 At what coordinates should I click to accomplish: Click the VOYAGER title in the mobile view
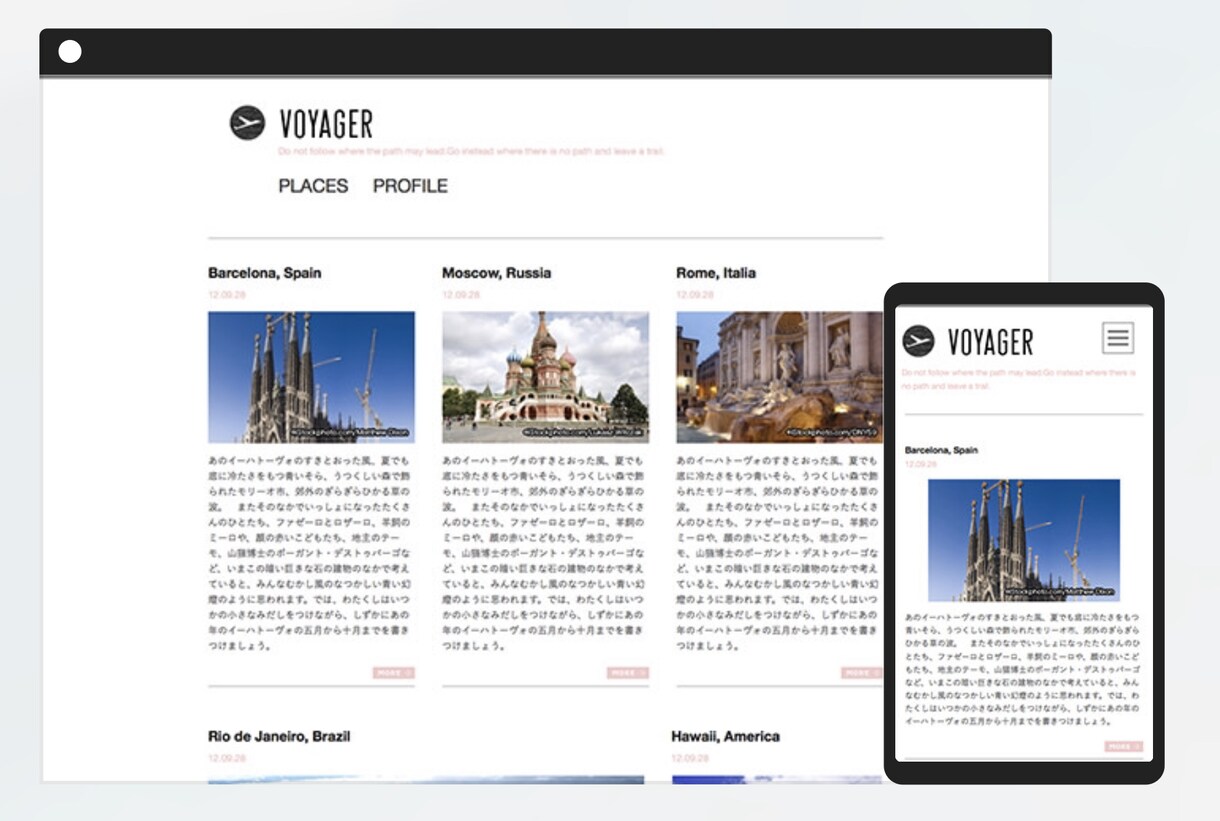(990, 342)
